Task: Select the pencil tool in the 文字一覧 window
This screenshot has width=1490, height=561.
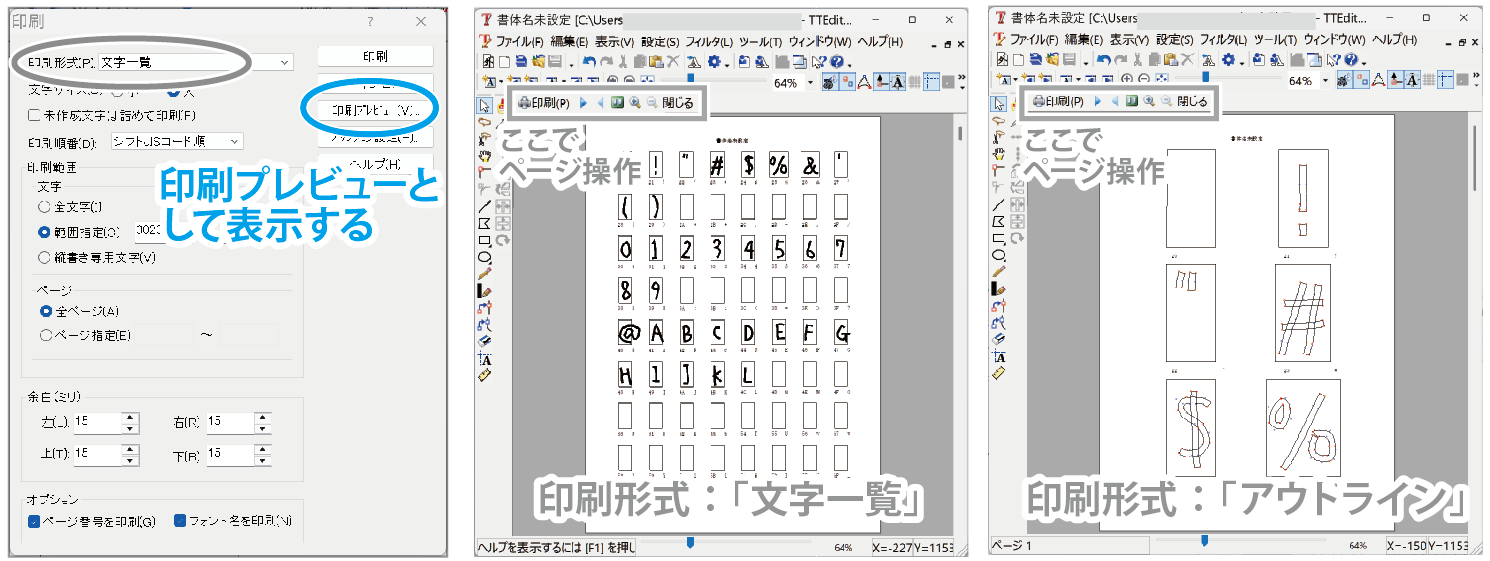Action: [485, 272]
